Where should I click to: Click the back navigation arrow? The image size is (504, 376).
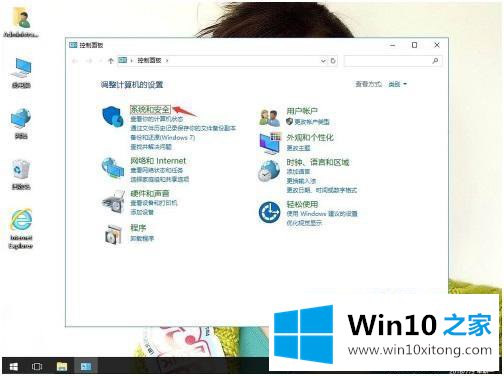(75, 61)
